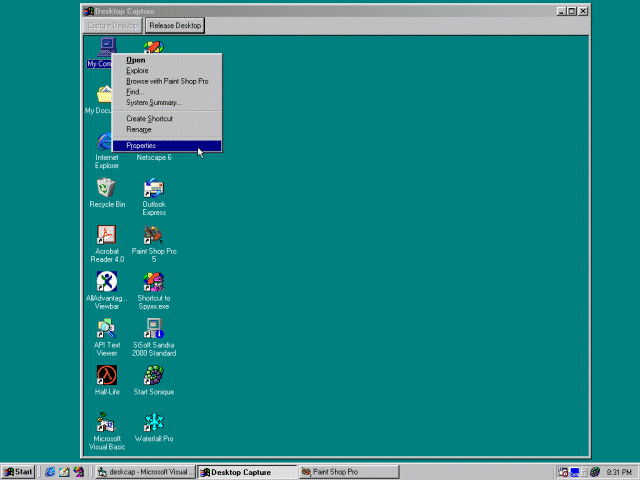Image resolution: width=640 pixels, height=480 pixels.
Task: Click the Half-Life desktop icon
Action: coord(107,376)
